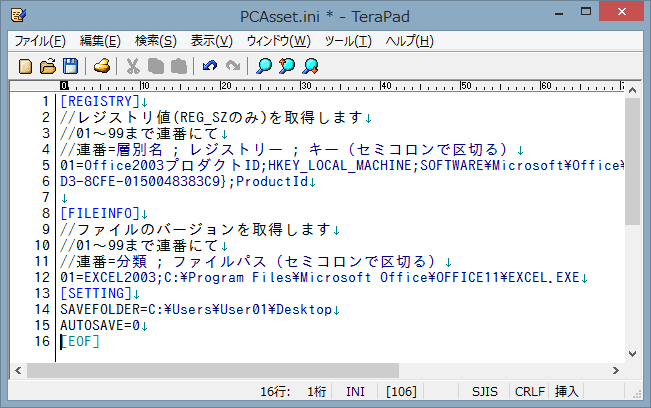Click the horizontal scrollbar thumb
The height and width of the screenshot is (408, 651).
(x=213, y=370)
